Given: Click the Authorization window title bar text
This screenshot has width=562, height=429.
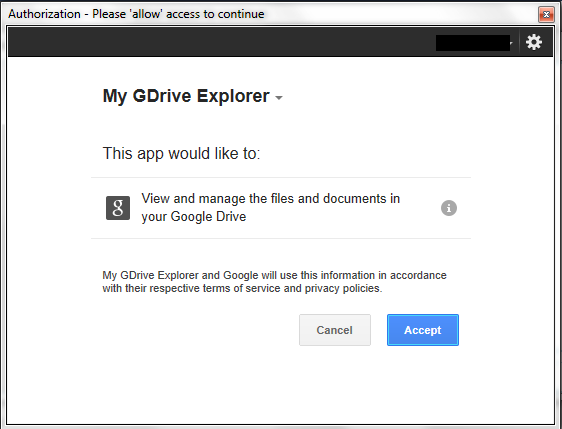Looking at the screenshot, I should click(x=136, y=14).
